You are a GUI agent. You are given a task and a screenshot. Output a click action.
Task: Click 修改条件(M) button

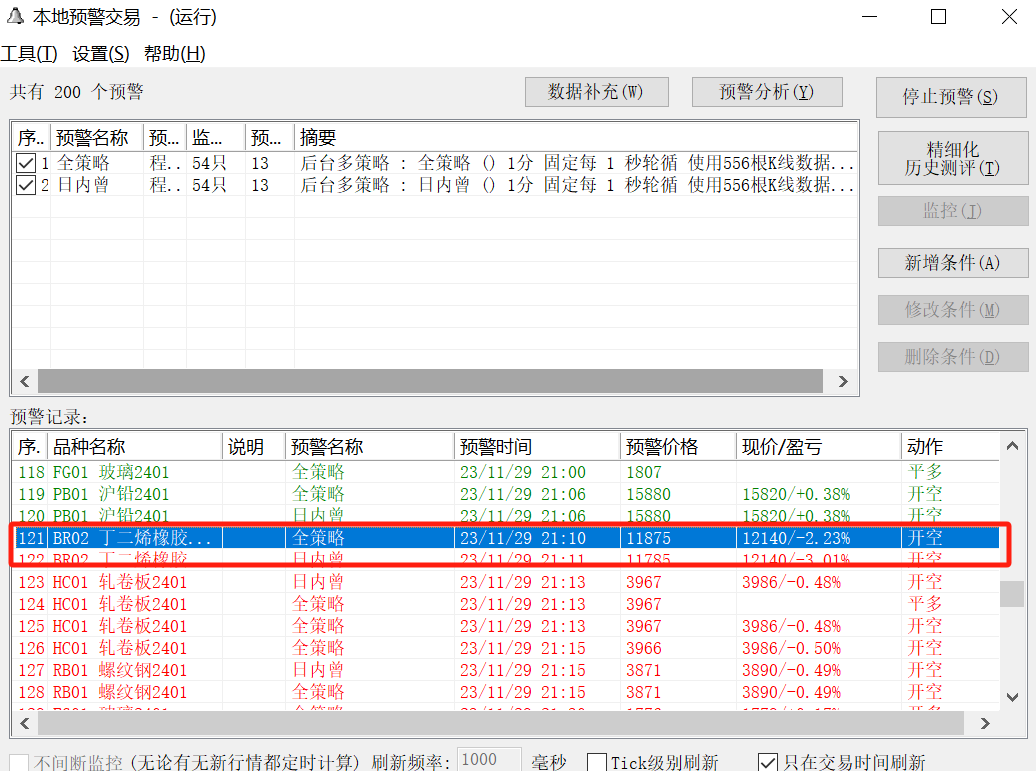coord(953,310)
